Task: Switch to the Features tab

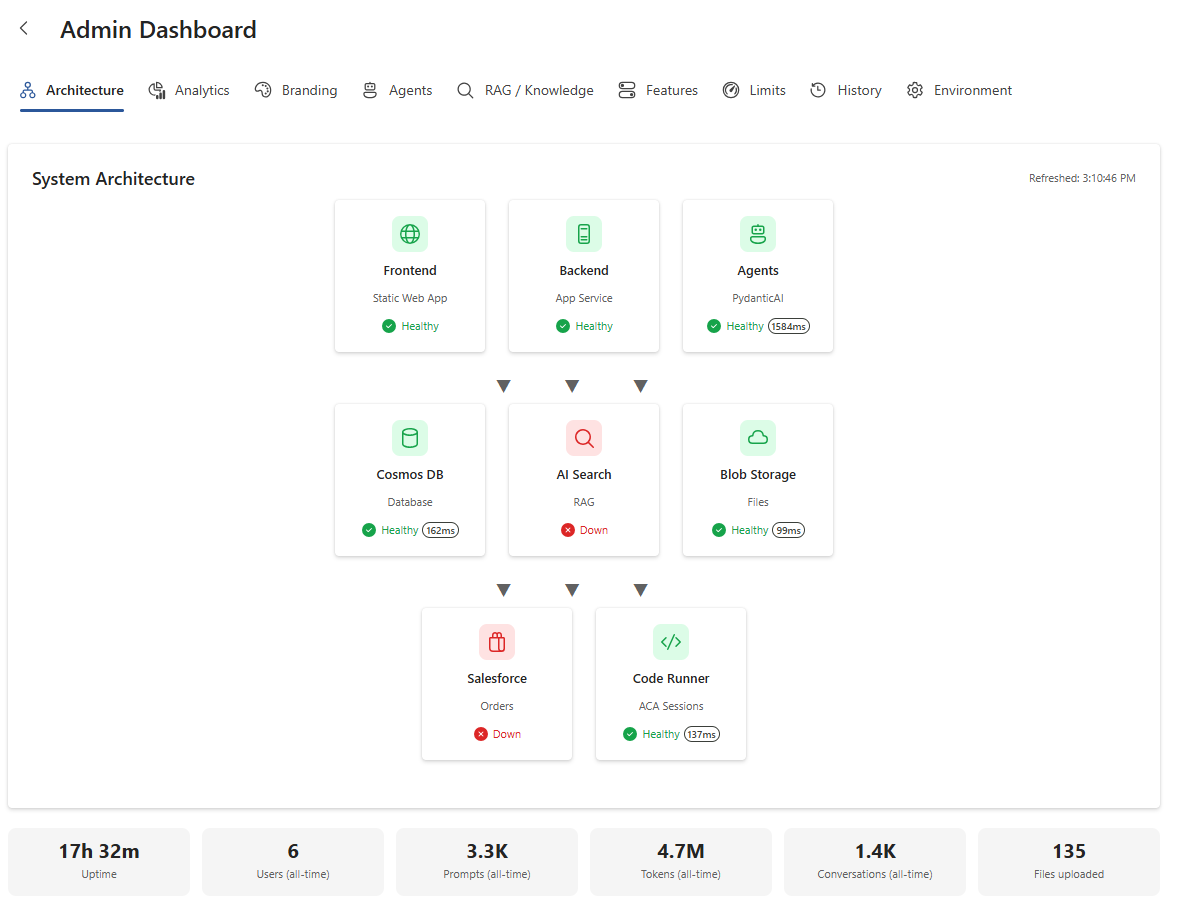Action: pos(658,89)
